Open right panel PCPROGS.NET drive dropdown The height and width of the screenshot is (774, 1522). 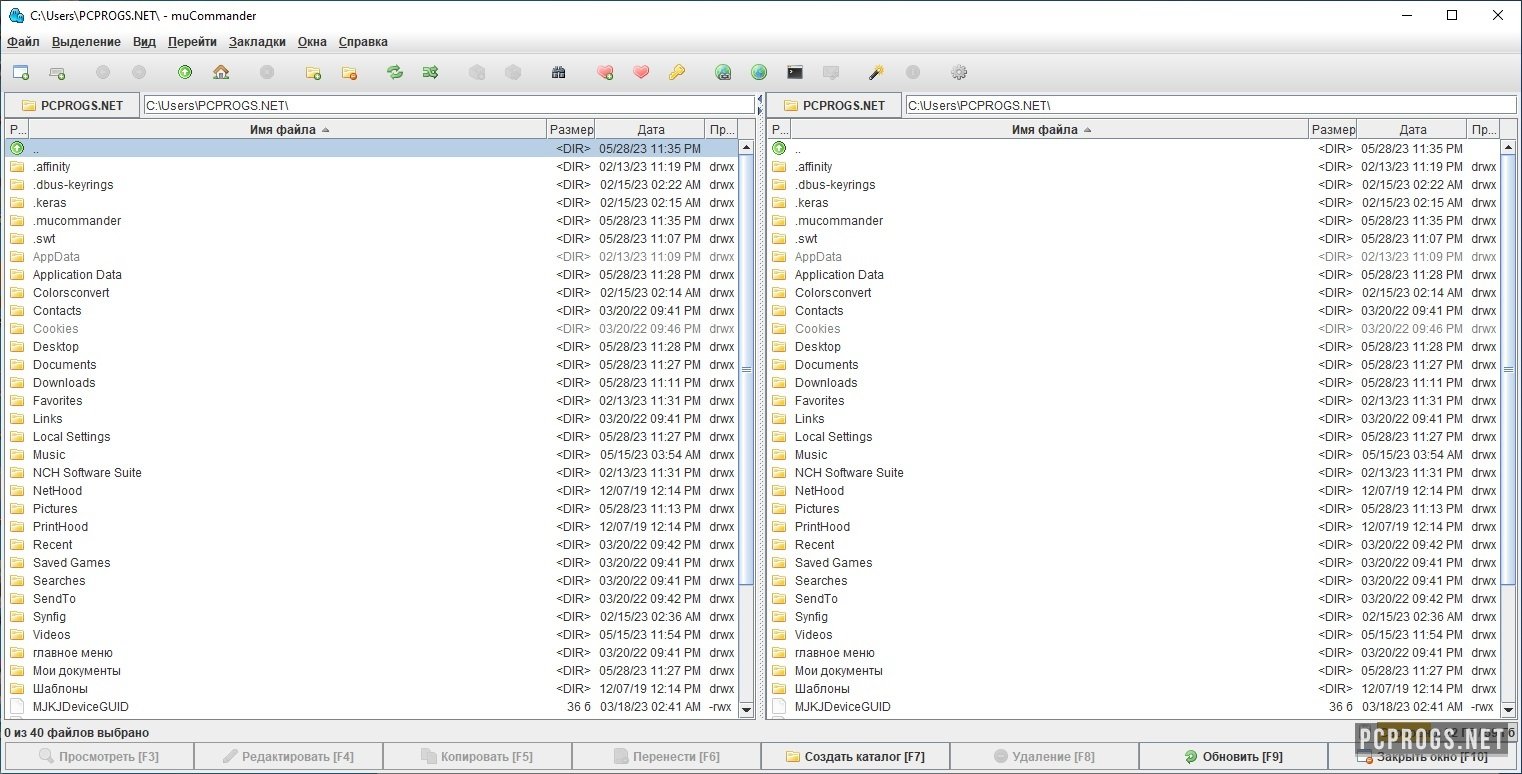pyautogui.click(x=834, y=105)
